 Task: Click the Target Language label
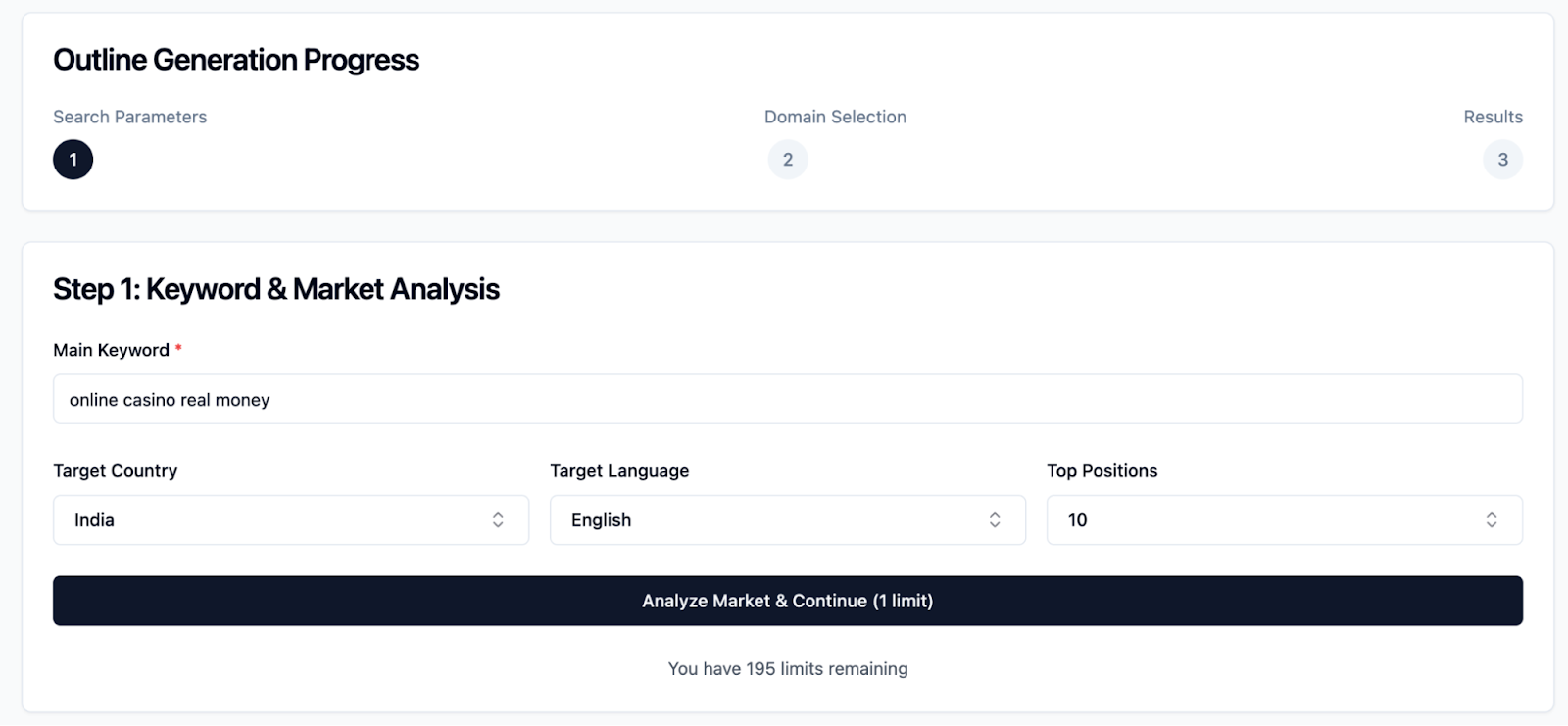(x=619, y=471)
